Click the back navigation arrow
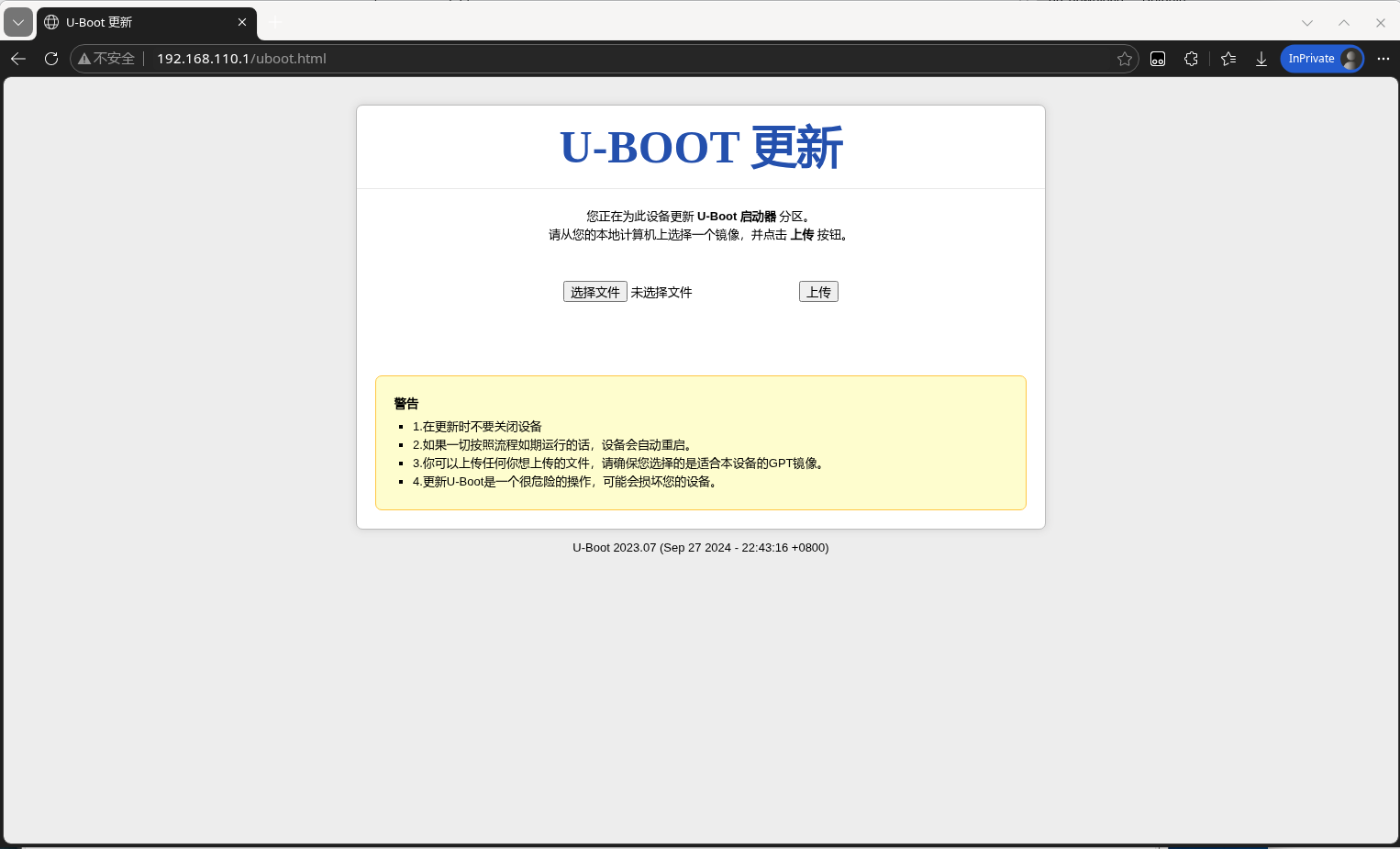 click(x=18, y=58)
